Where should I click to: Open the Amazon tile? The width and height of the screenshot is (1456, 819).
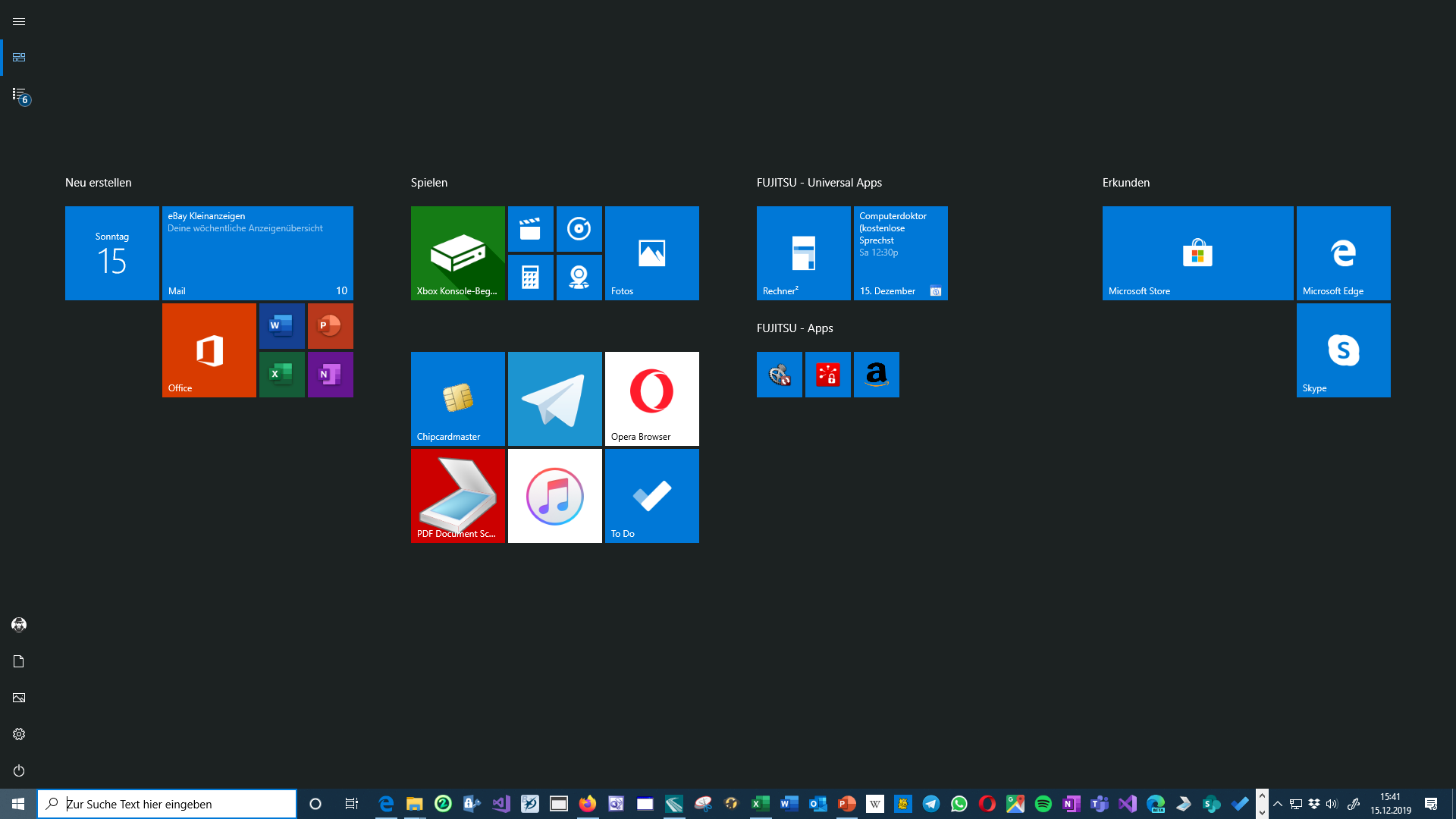pyautogui.click(x=876, y=374)
